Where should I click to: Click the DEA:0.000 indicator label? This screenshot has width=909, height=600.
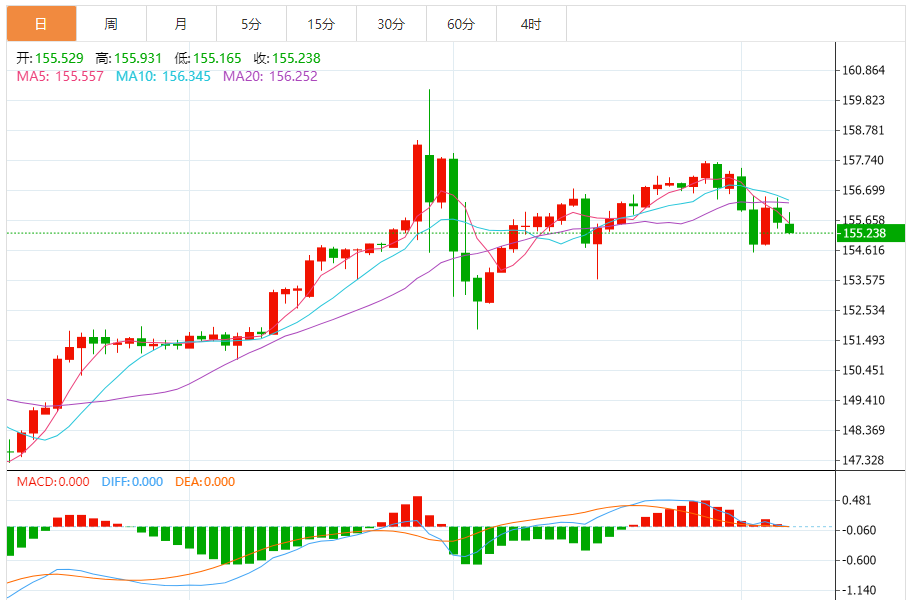point(205,482)
